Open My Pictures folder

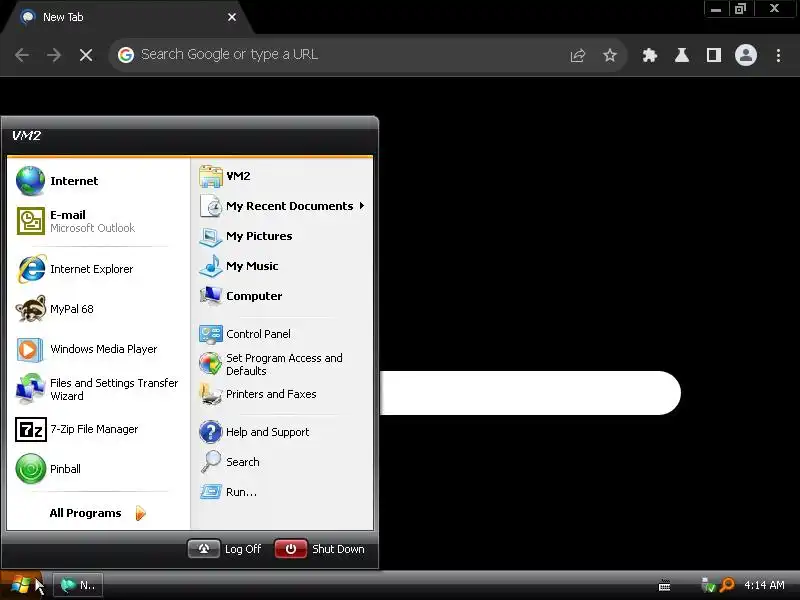[x=245, y=236]
